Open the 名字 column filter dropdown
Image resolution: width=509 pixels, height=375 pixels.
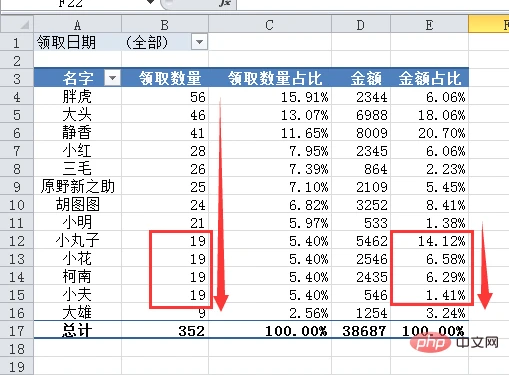[x=112, y=78]
